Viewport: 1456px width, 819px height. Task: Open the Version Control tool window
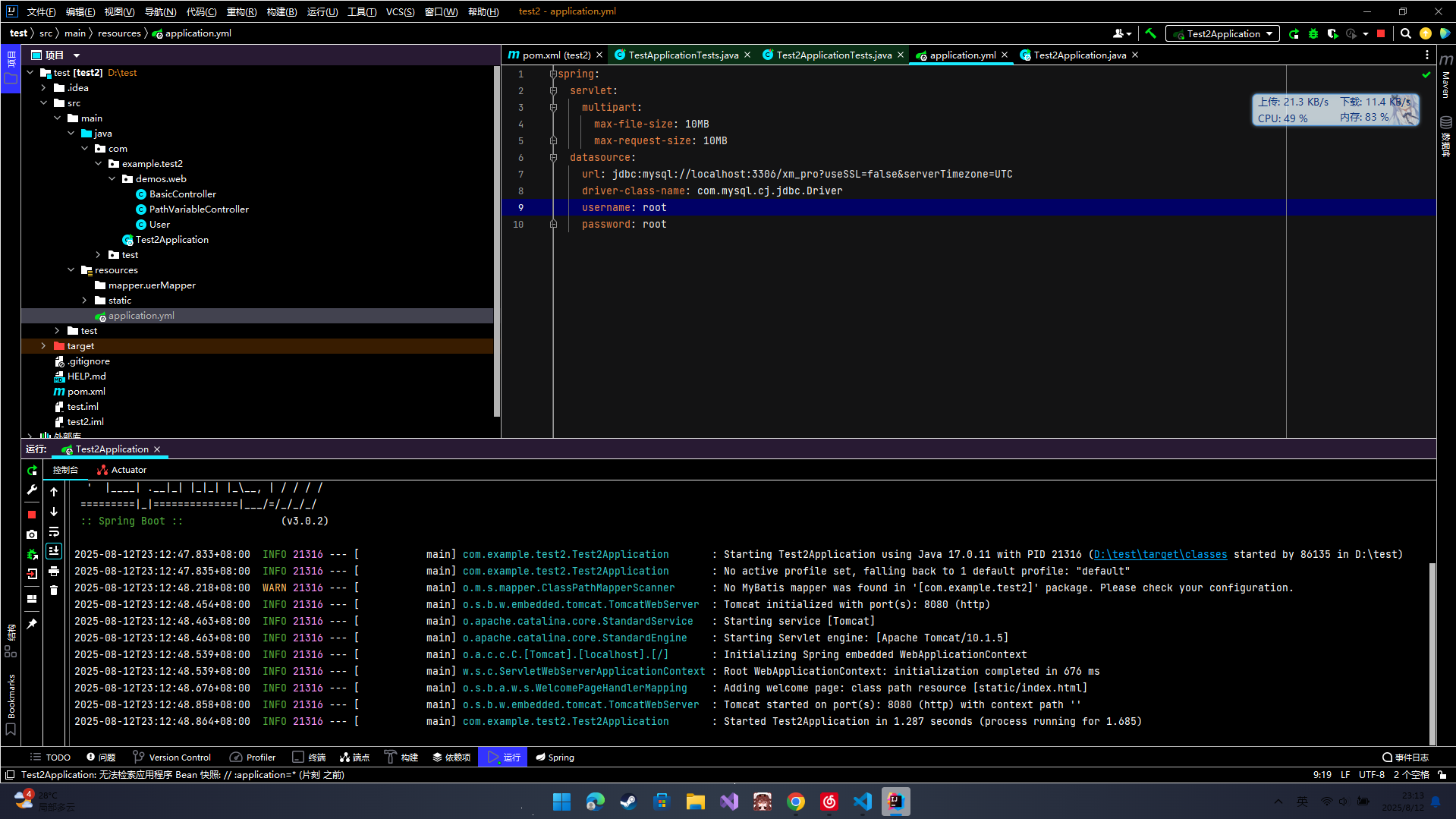click(172, 758)
